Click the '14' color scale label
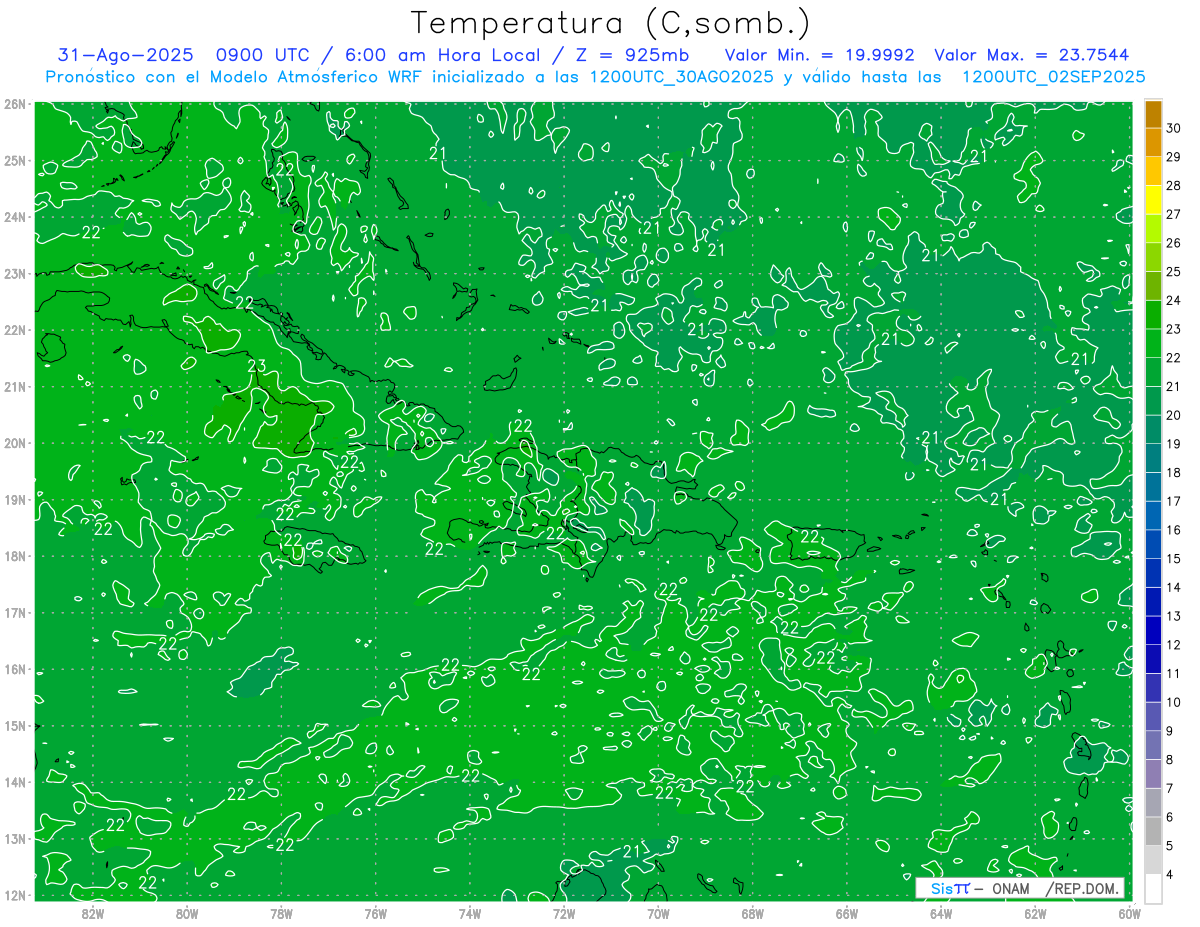This screenshot has width=1200, height=927. 1174,588
